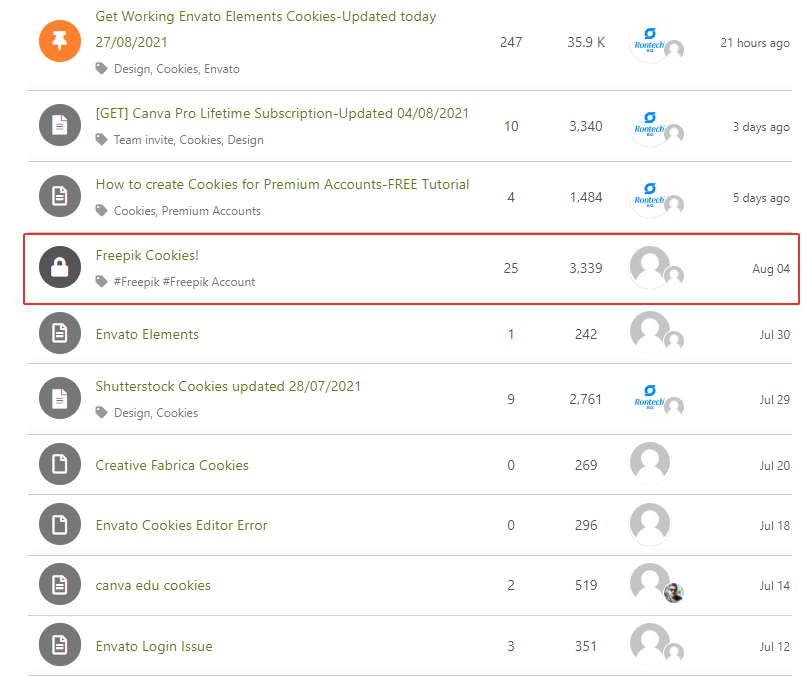This screenshot has height=676, width=802.
Task: Click the lock icon beside Freepik Cookies
Action: pos(60,267)
